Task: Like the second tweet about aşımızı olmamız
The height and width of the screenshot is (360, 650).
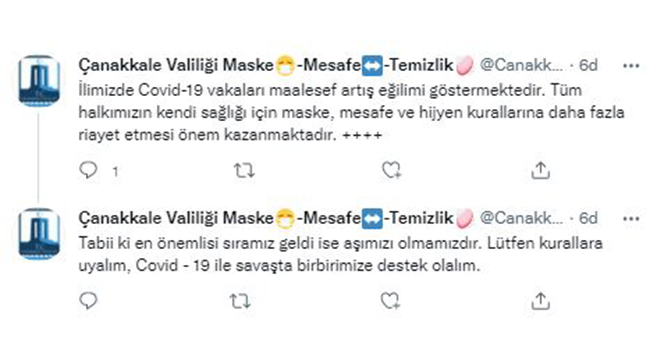Action: click(390, 301)
